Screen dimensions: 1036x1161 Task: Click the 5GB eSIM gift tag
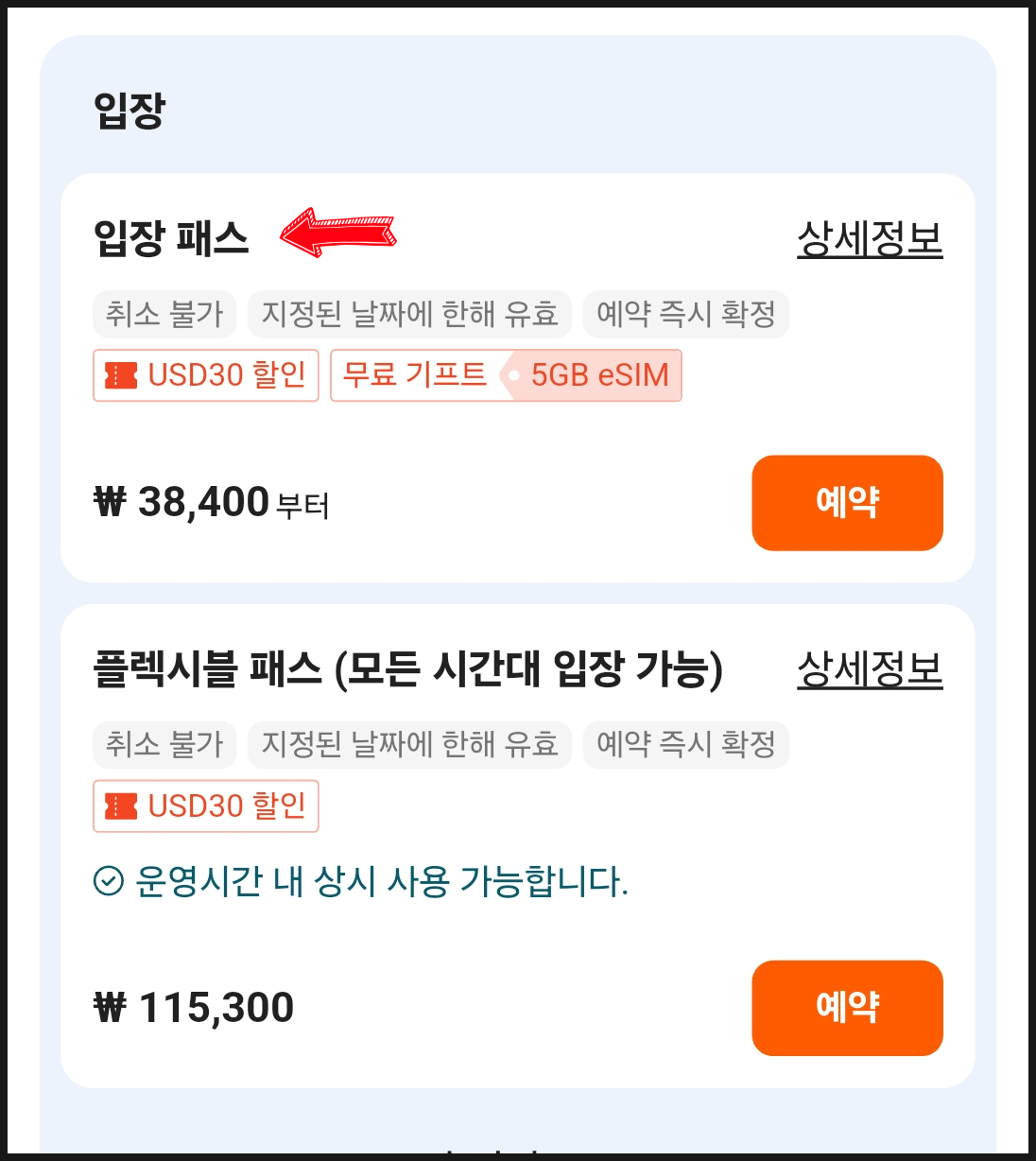(599, 375)
